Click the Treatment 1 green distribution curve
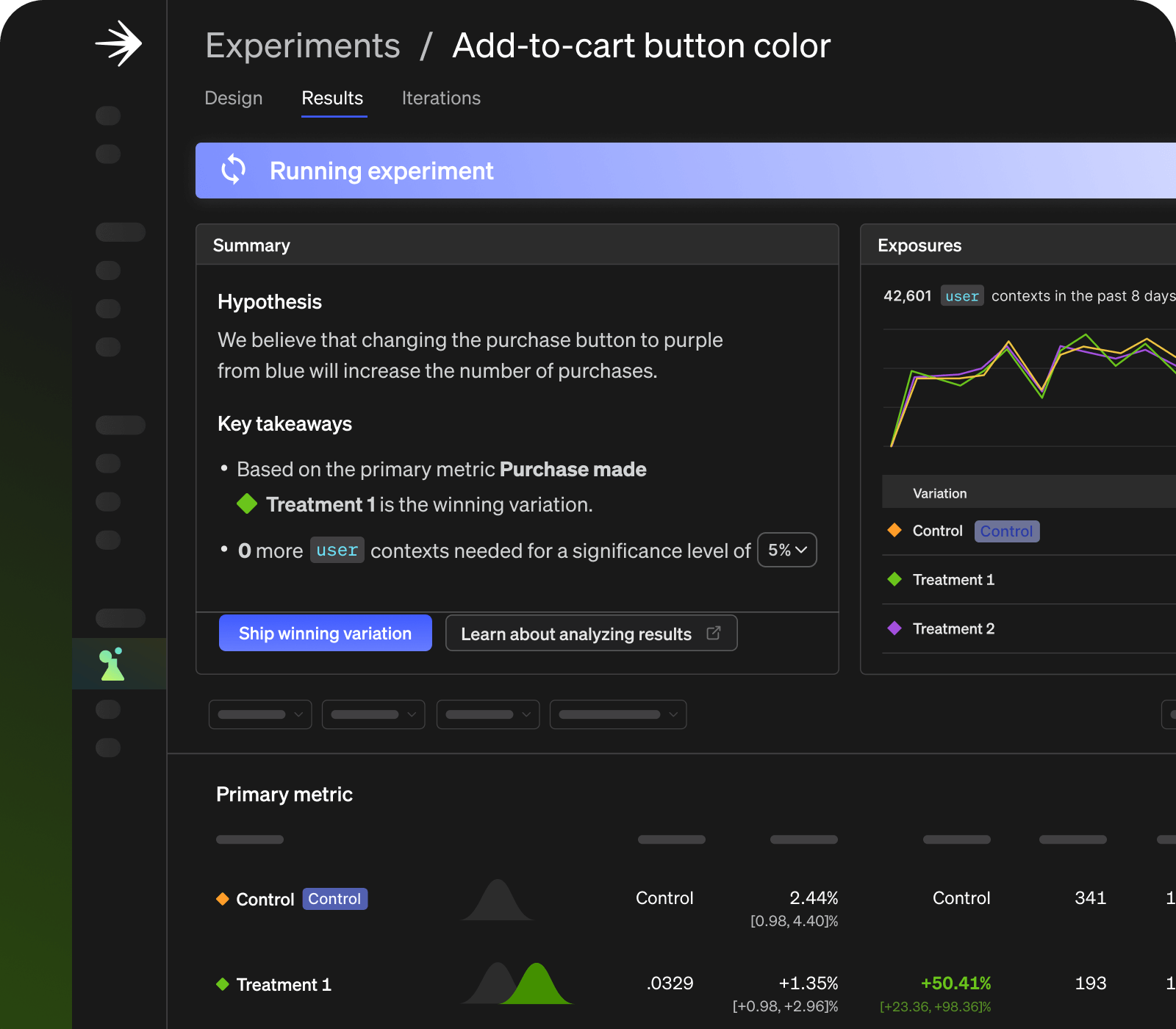 tap(537, 983)
